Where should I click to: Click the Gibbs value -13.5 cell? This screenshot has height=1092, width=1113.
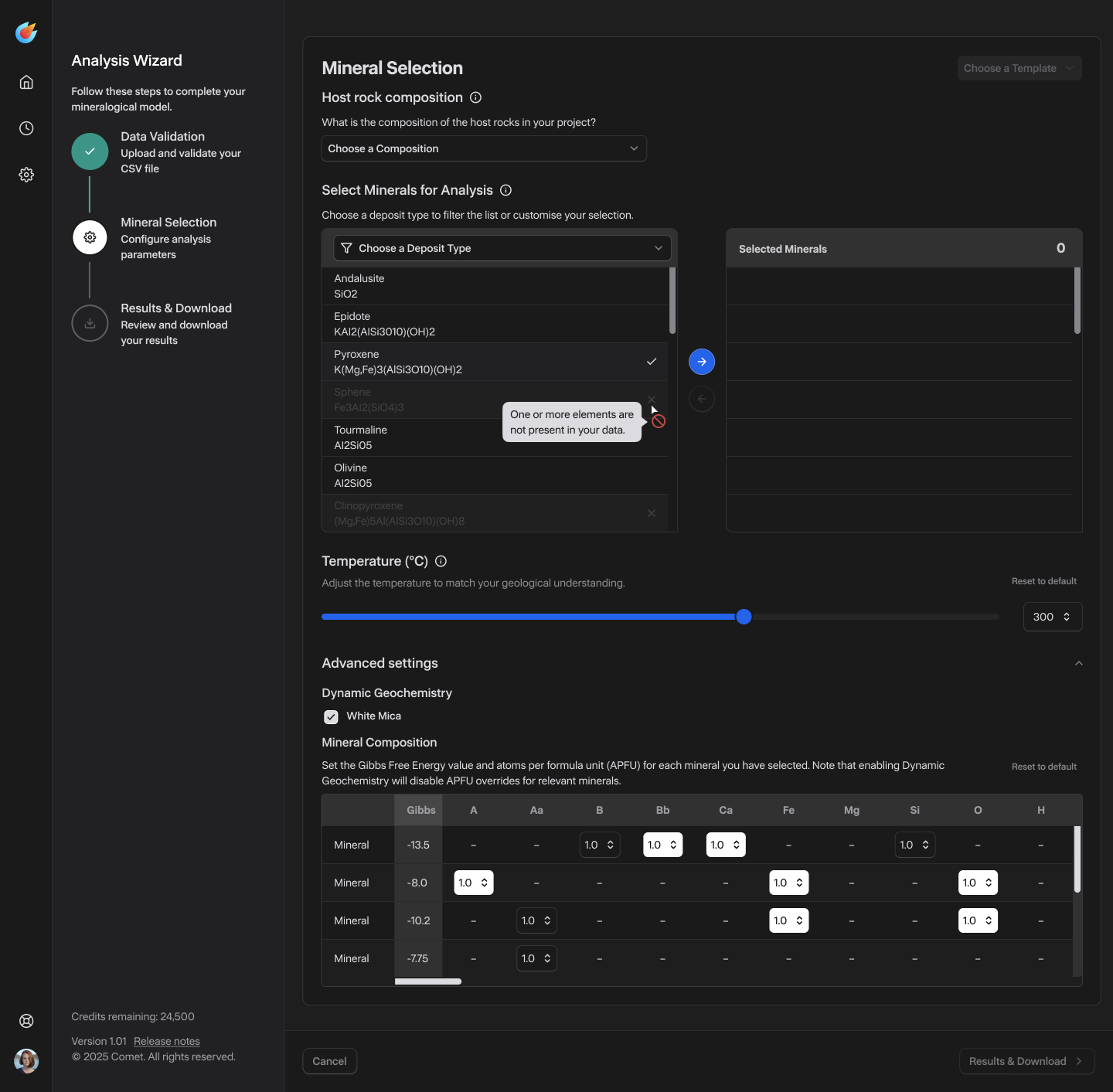pyautogui.click(x=418, y=845)
